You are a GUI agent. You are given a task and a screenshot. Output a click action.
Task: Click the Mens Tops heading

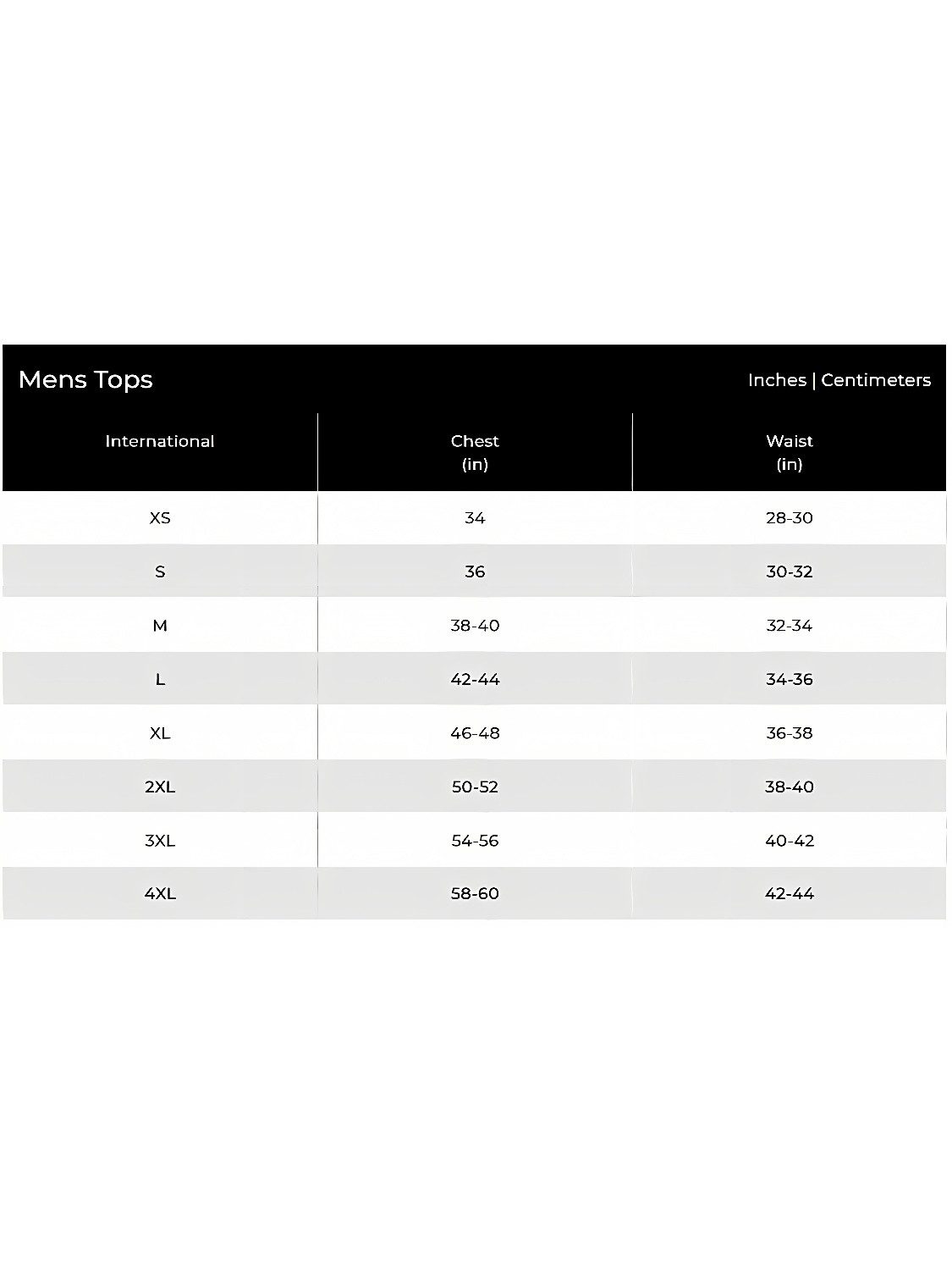point(85,379)
